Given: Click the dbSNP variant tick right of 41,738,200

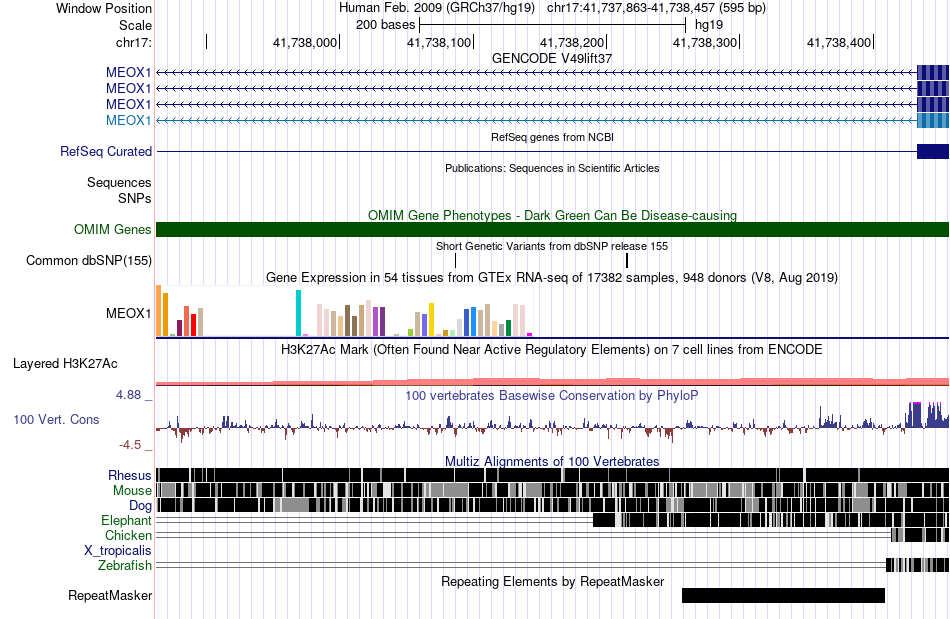Looking at the screenshot, I should tap(627, 260).
